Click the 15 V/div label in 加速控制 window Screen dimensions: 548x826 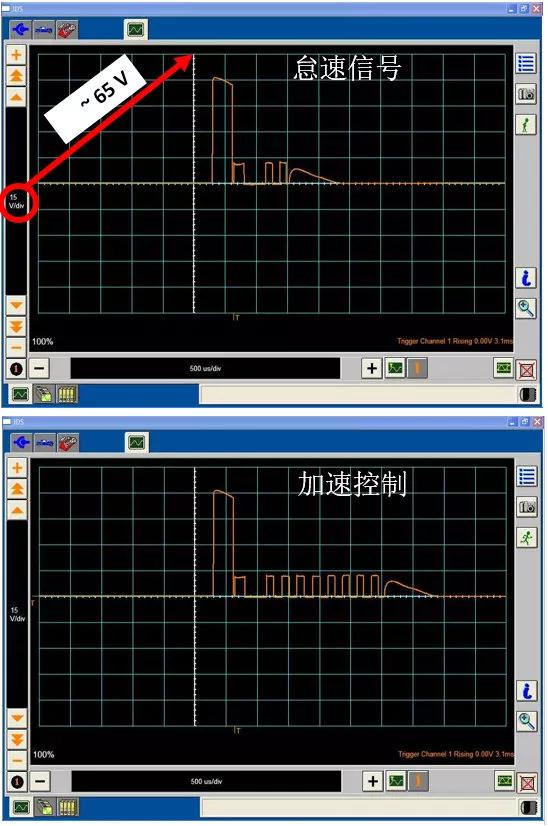(x=17, y=614)
